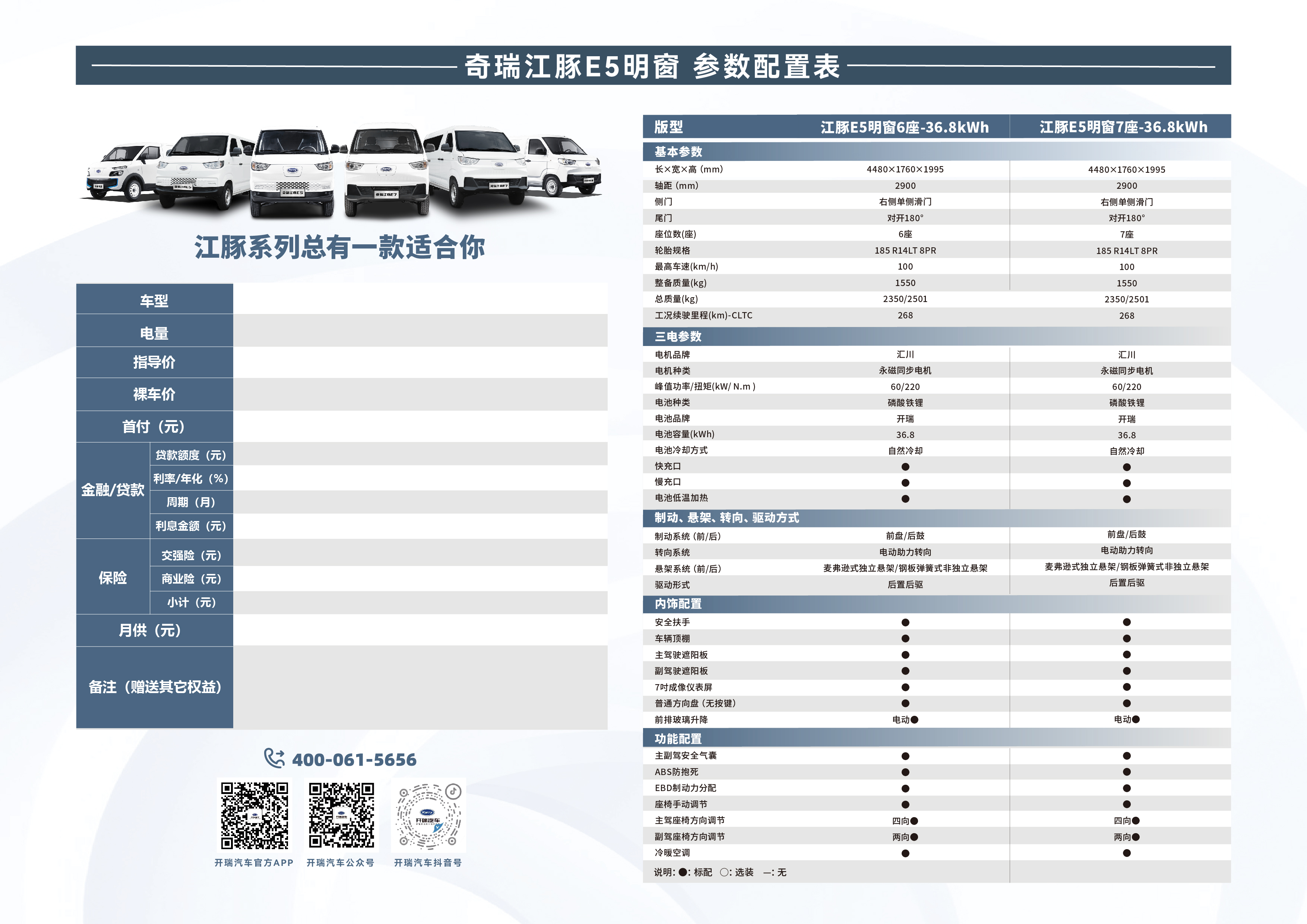Click the blank field next to 月供（元）
The width and height of the screenshot is (1307, 924).
(420, 630)
